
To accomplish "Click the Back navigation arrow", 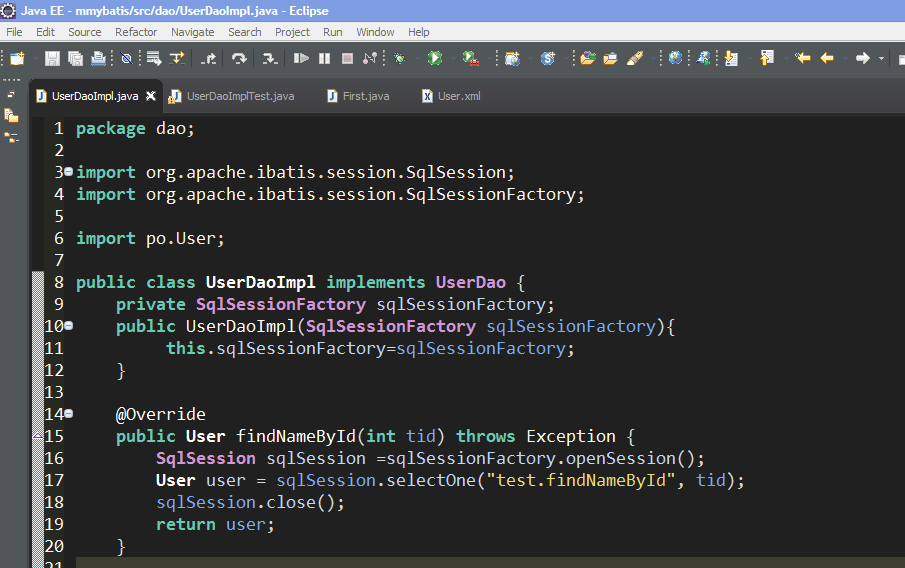I will [x=827, y=58].
